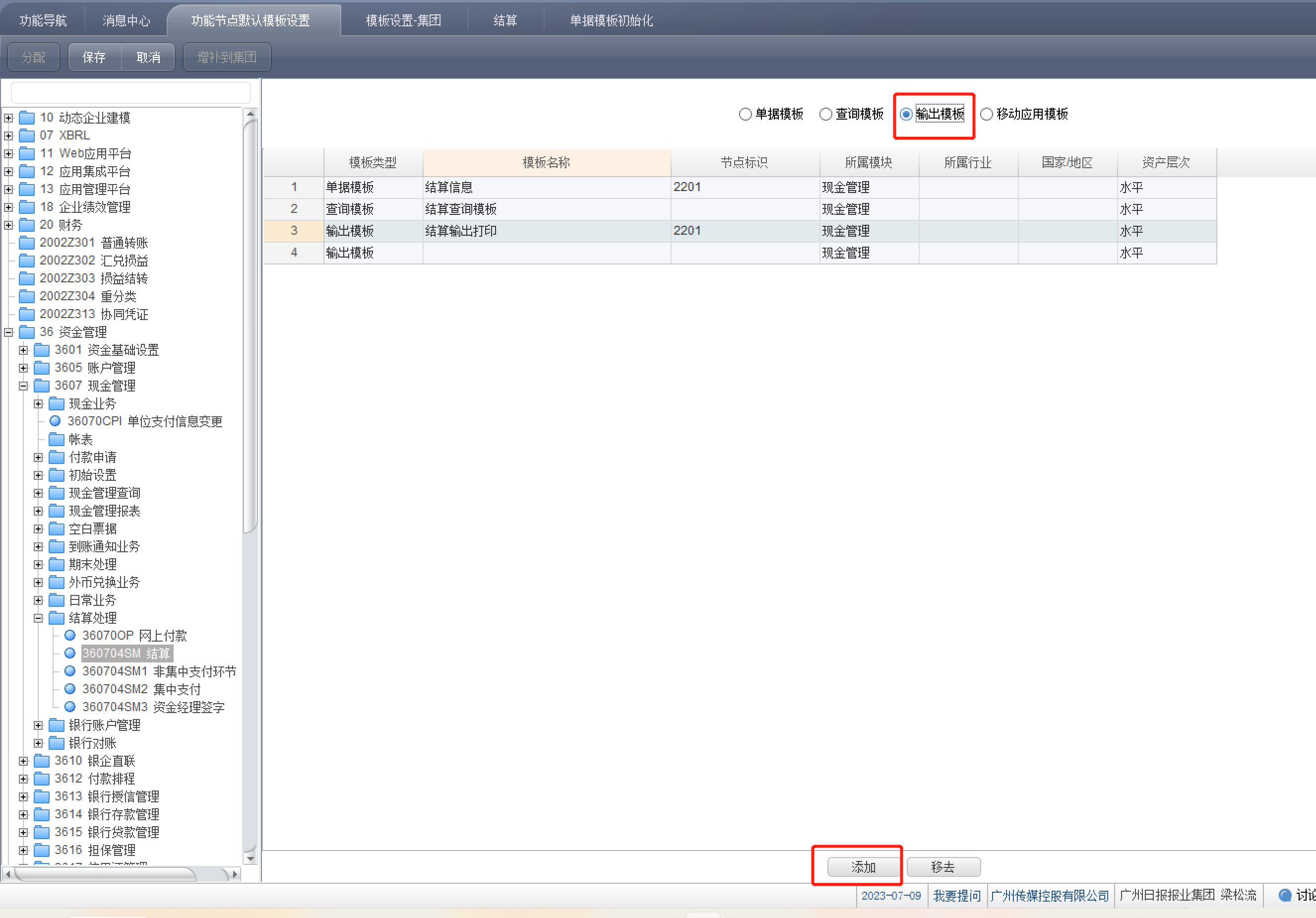Select the 输出模板 radio button
The width and height of the screenshot is (1316, 918).
[x=906, y=114]
